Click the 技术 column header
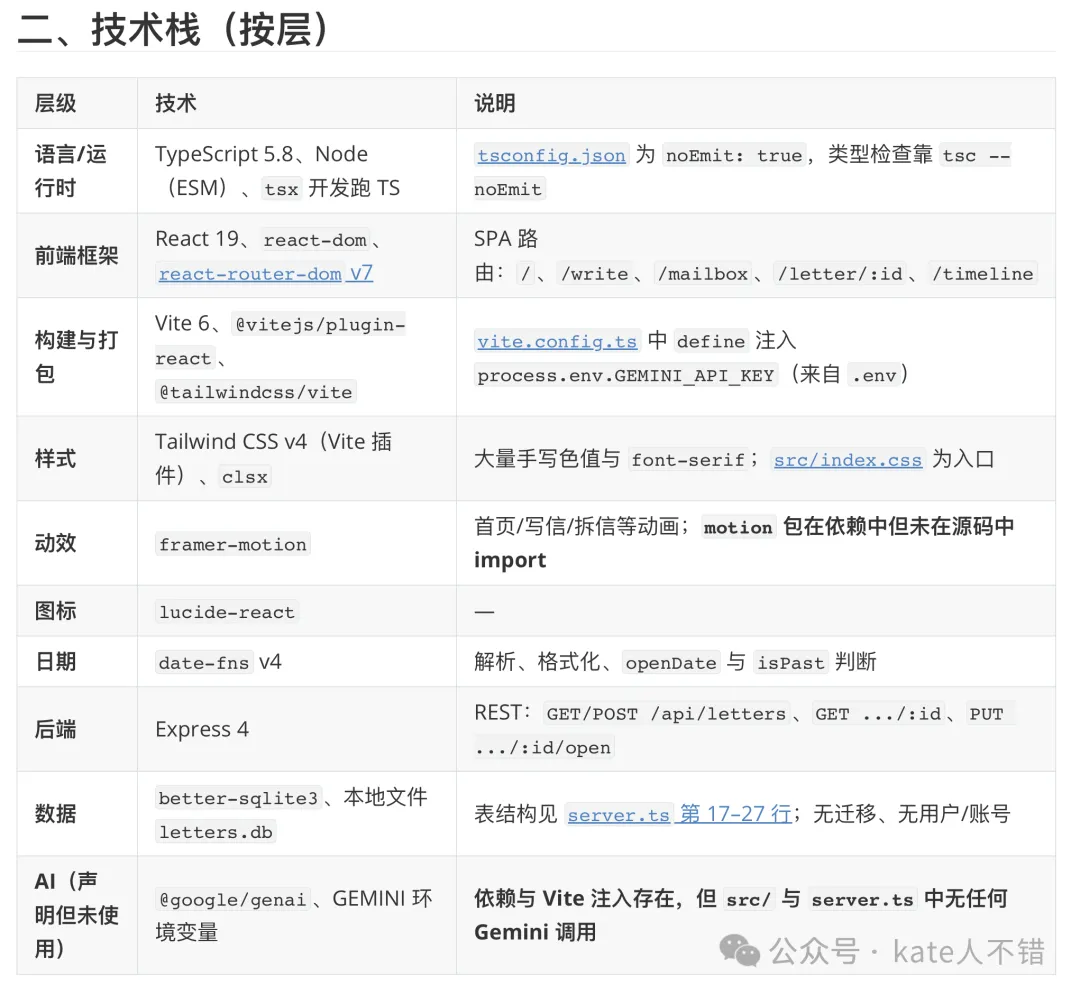 (176, 103)
